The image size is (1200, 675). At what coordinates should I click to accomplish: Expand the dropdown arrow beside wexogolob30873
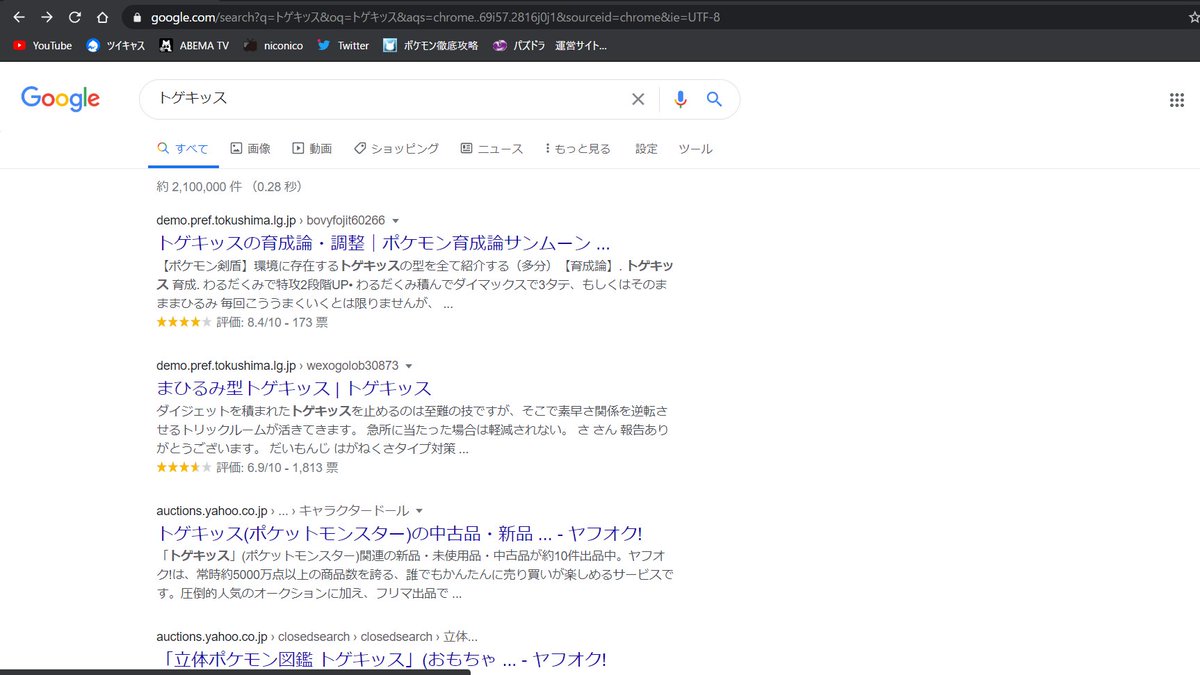(x=409, y=366)
